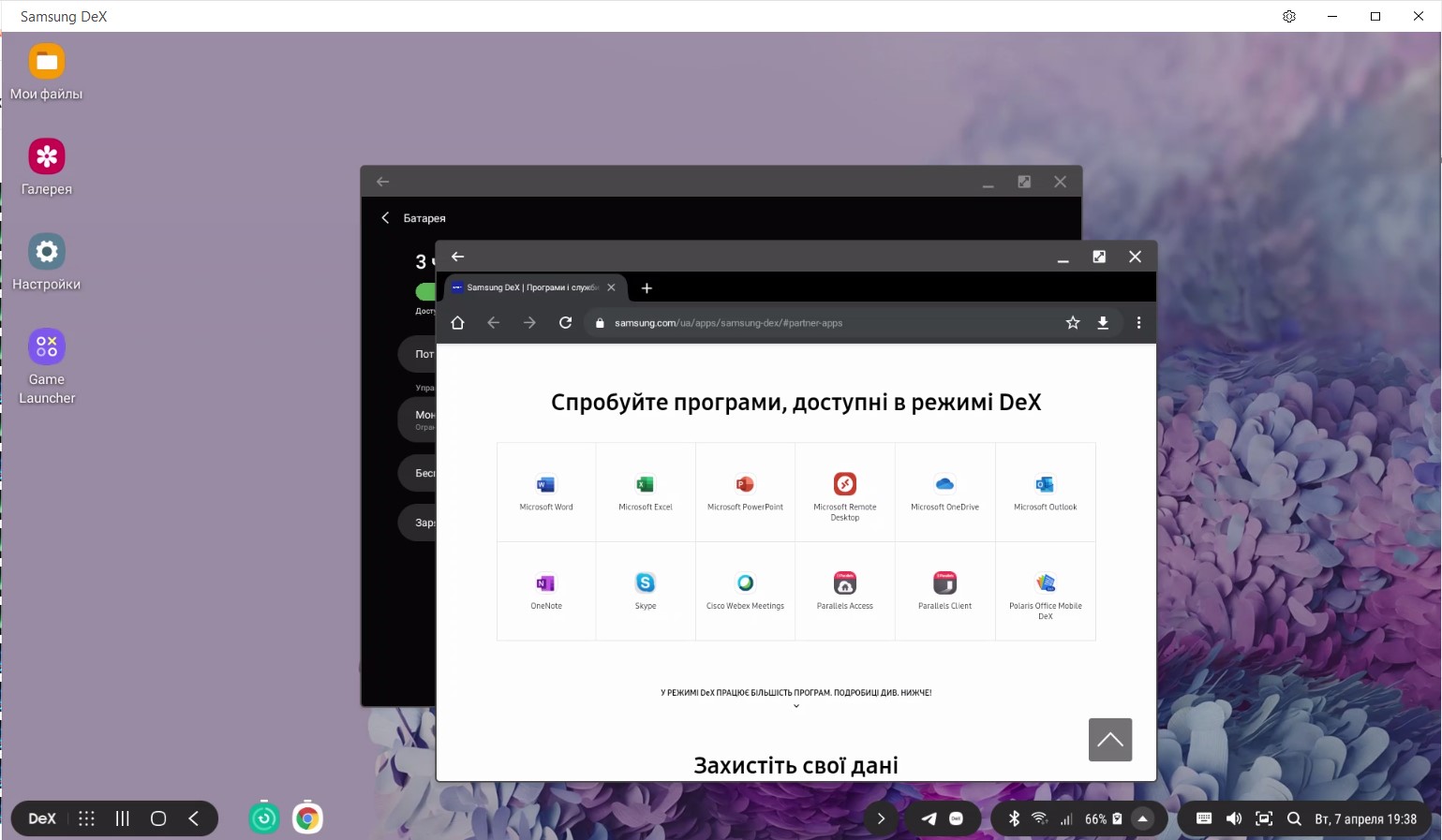Open the apps grid in the taskbar
1442x840 pixels.
point(87,818)
